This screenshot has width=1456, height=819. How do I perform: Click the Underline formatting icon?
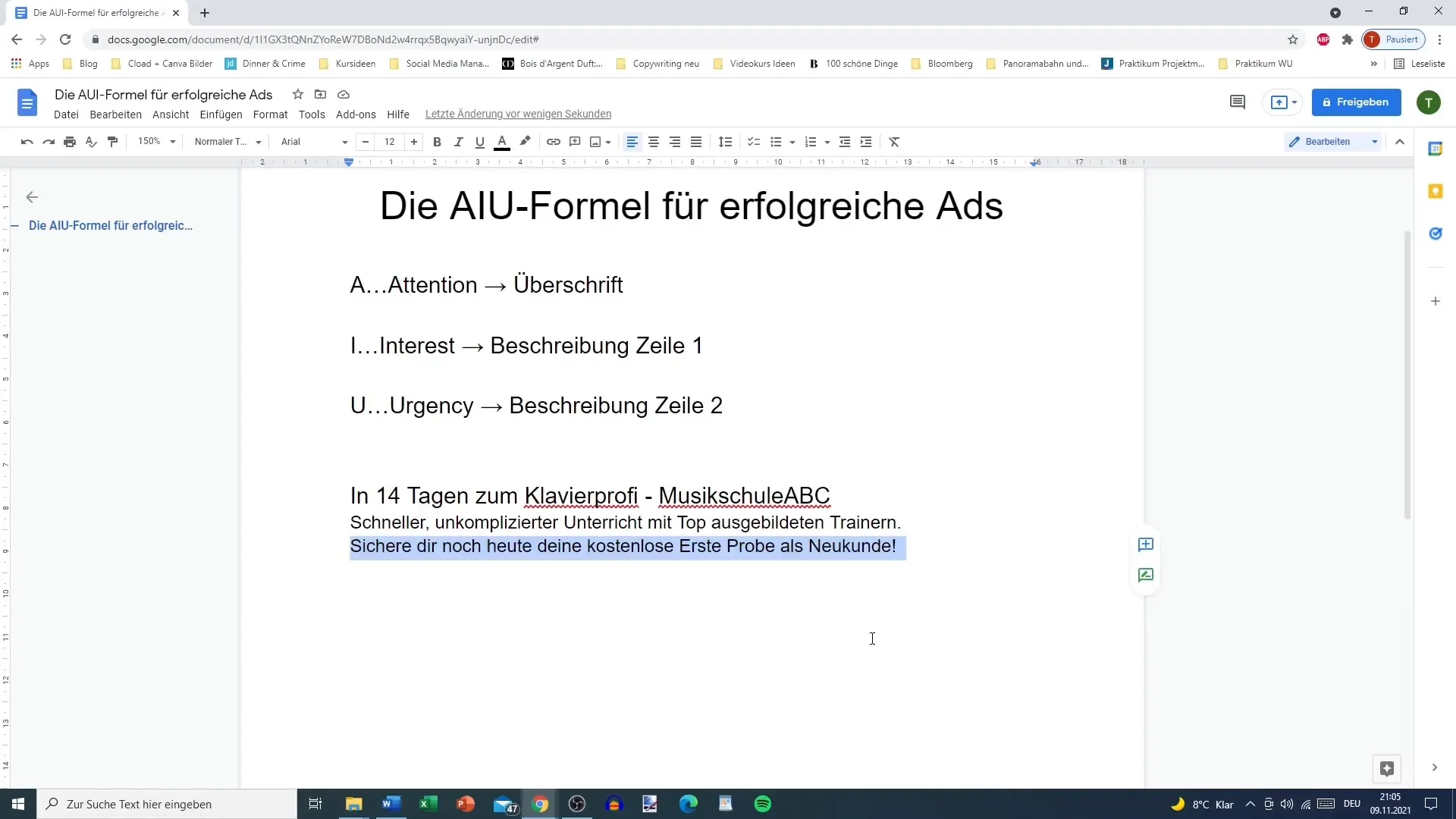point(480,141)
